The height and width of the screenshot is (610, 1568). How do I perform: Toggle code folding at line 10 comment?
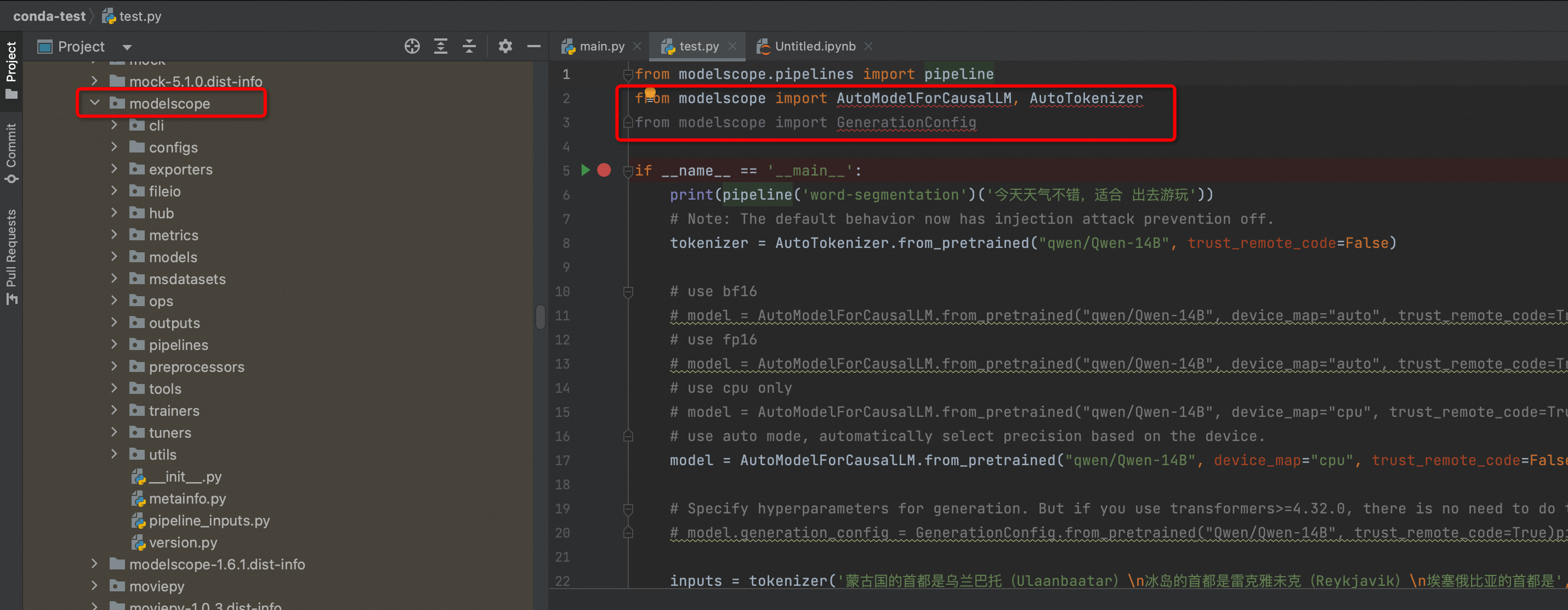pos(628,292)
